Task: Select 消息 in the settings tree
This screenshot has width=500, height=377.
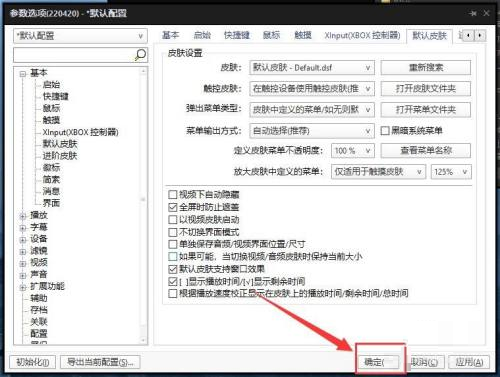Action: tap(51, 191)
